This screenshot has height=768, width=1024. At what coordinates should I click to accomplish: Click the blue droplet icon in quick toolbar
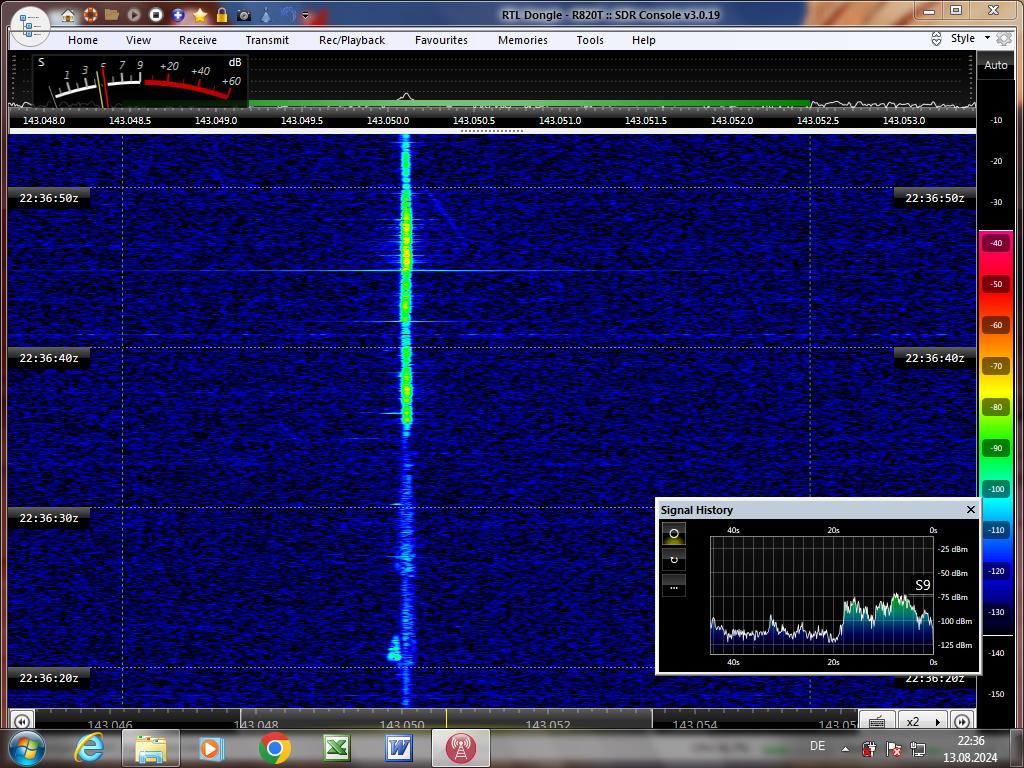point(266,14)
